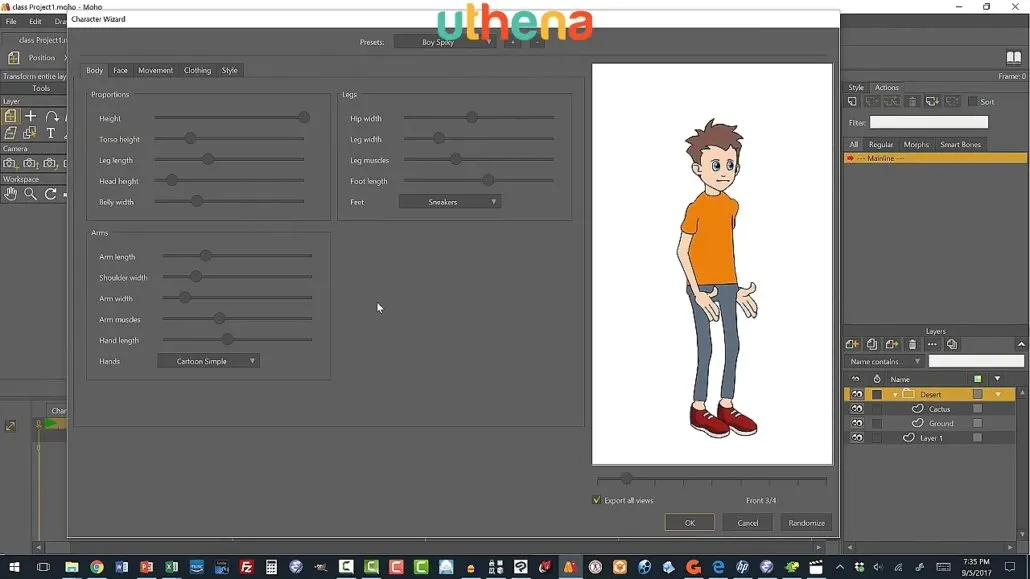Show the Smart Bones actions filter tab
Viewport: 1030px width, 579px height.
pos(960,145)
